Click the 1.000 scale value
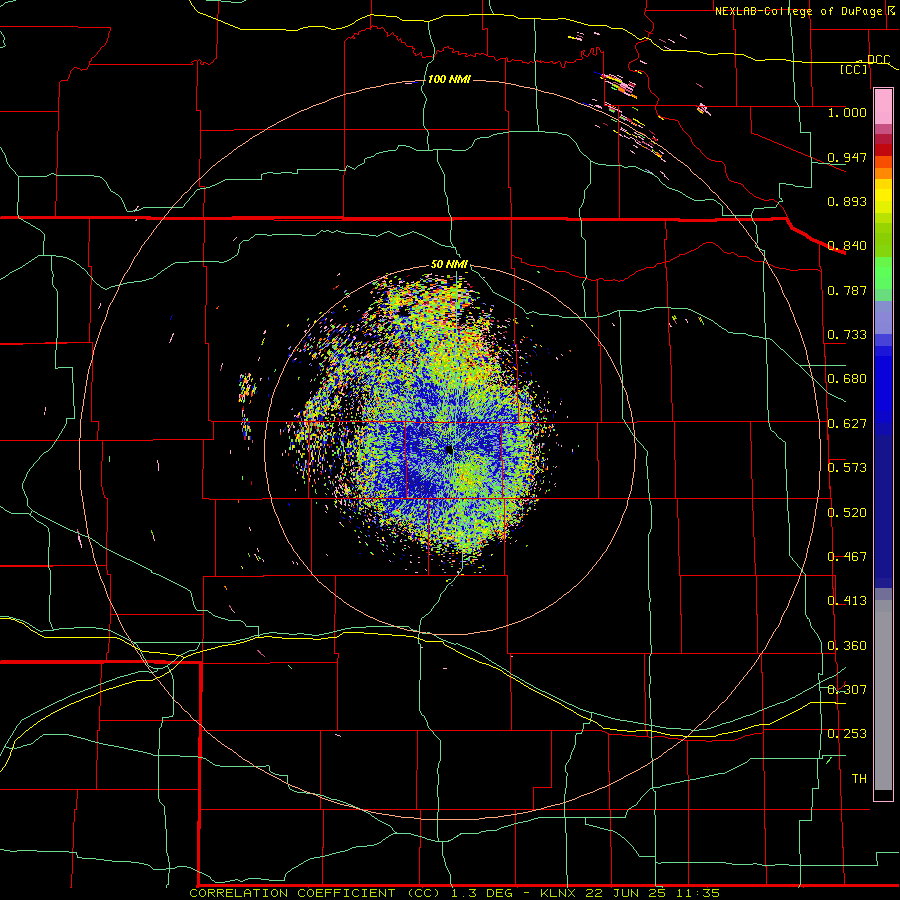The image size is (900, 900). click(x=847, y=112)
